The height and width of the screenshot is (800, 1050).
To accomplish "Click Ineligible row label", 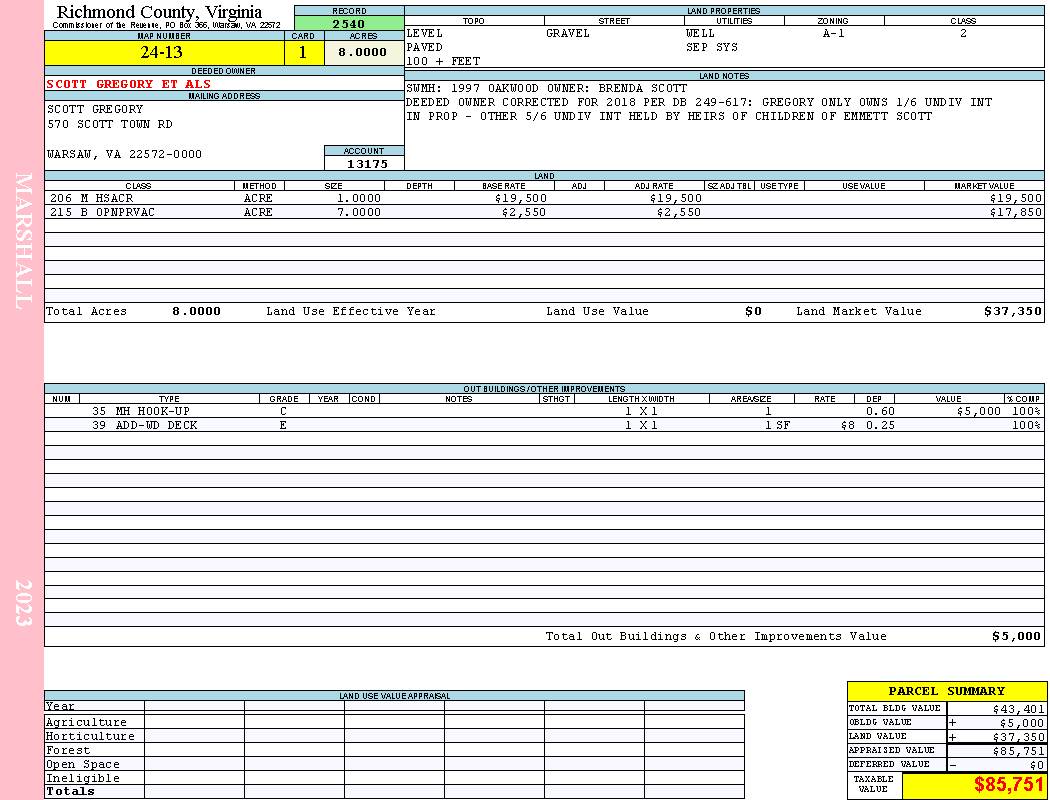I will click(82, 778).
